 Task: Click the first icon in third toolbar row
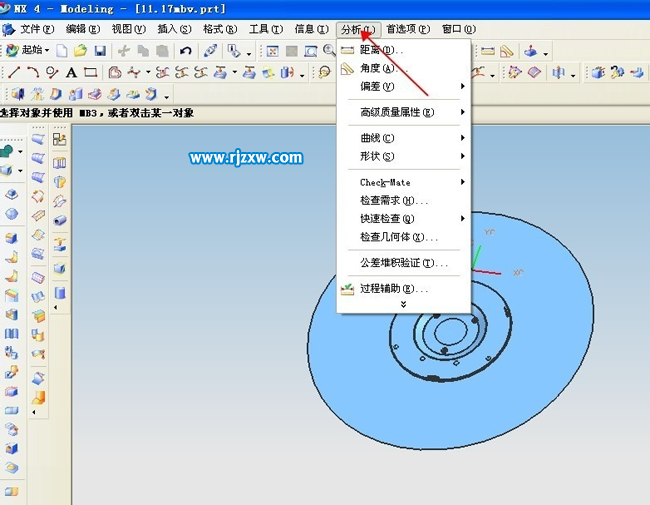[17, 94]
